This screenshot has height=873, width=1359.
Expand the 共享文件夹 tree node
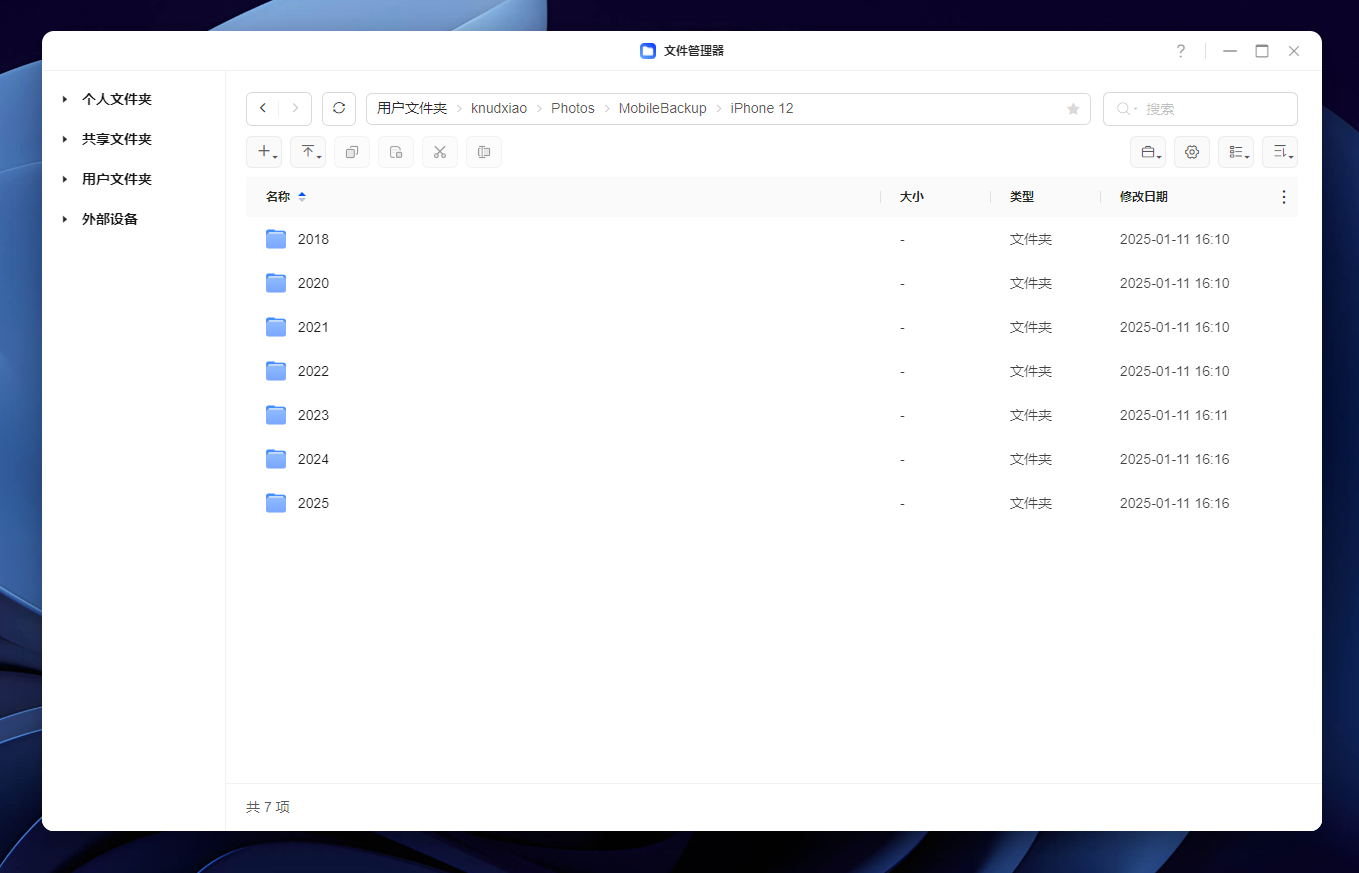(65, 139)
